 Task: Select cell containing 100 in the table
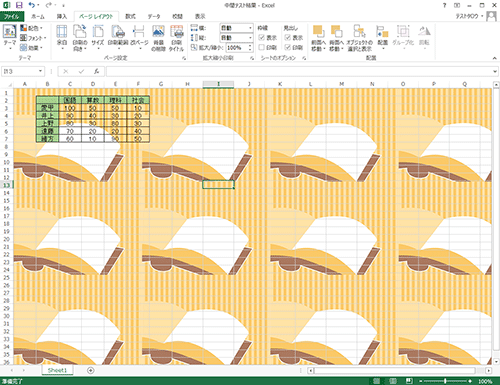point(70,108)
